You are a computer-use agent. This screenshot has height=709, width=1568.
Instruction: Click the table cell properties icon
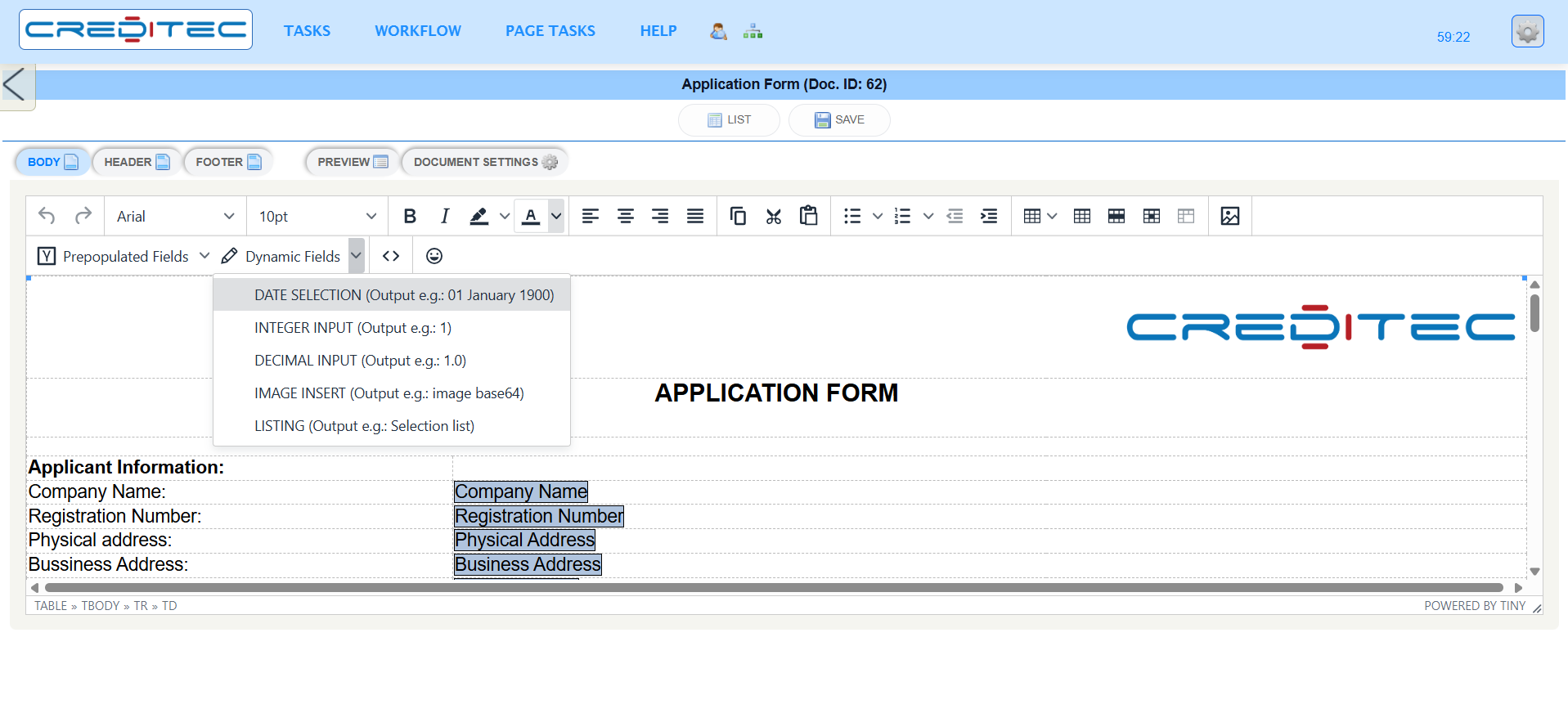tap(1152, 216)
